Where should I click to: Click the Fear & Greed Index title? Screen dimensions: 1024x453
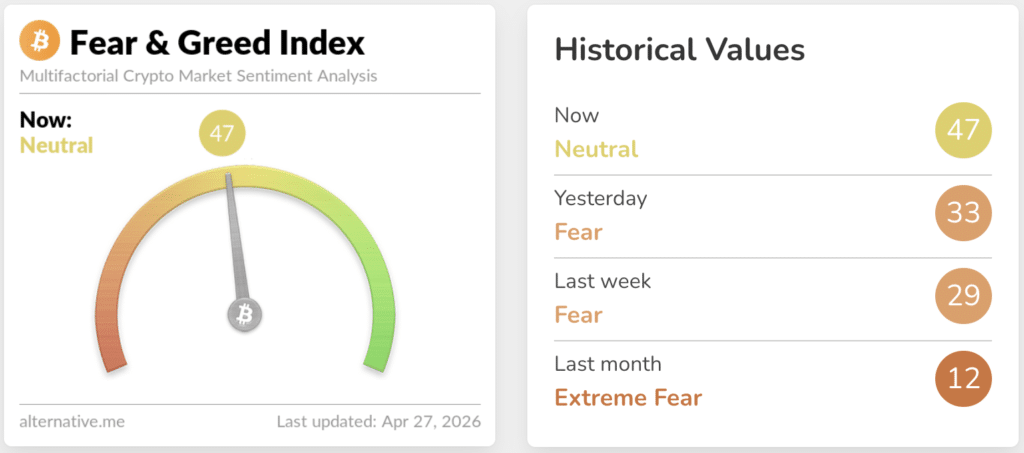tap(217, 43)
